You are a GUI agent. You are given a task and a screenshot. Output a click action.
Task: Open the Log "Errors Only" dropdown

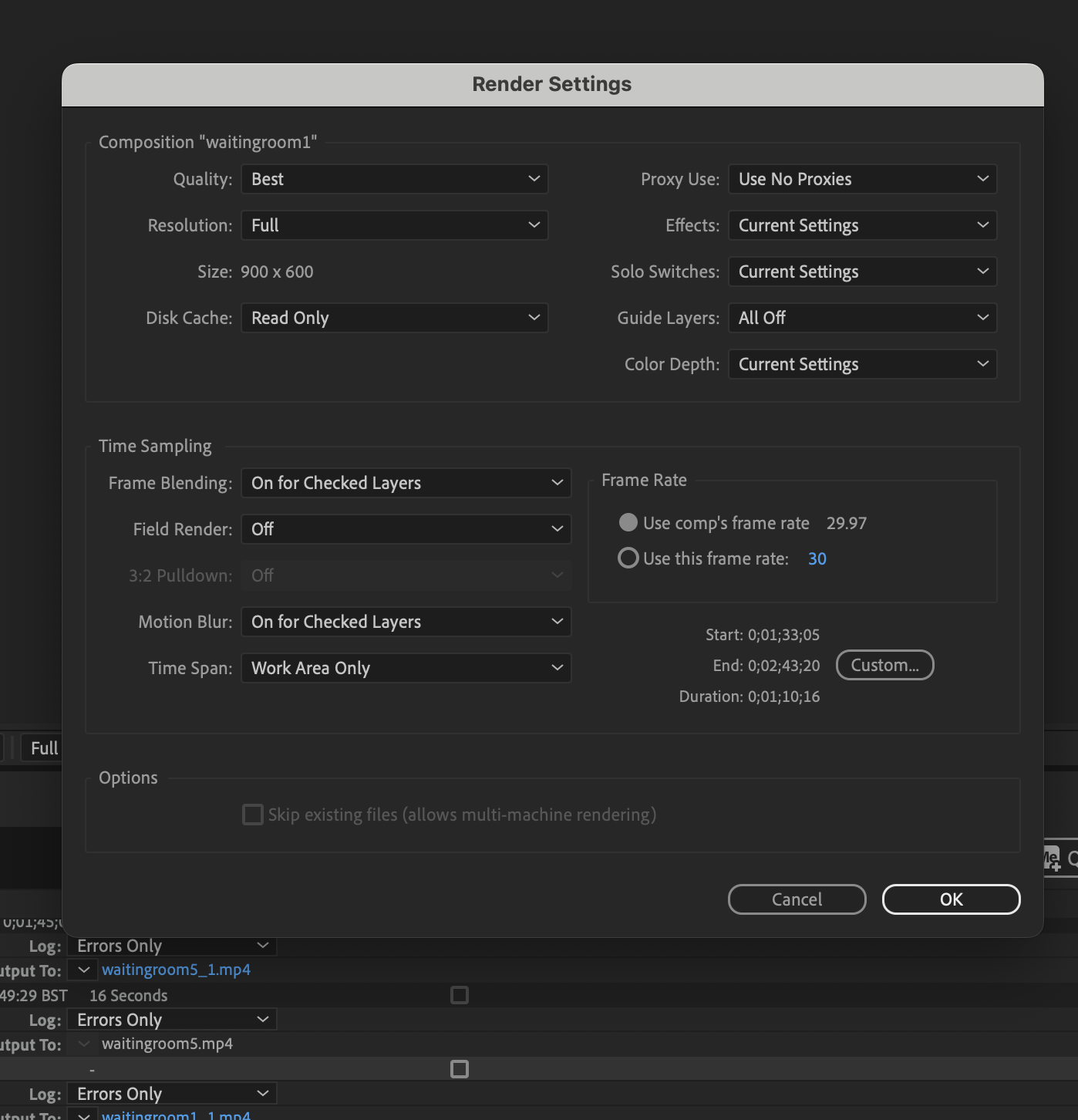(171, 945)
